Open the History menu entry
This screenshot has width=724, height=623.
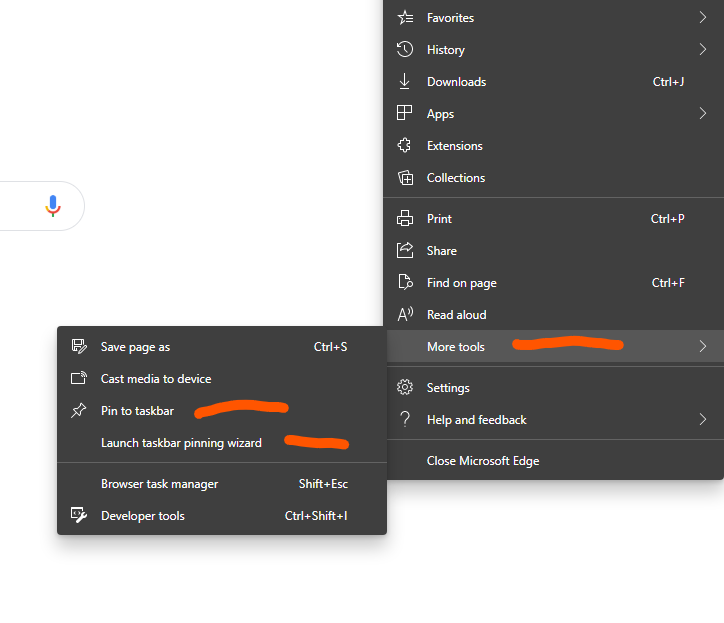553,49
